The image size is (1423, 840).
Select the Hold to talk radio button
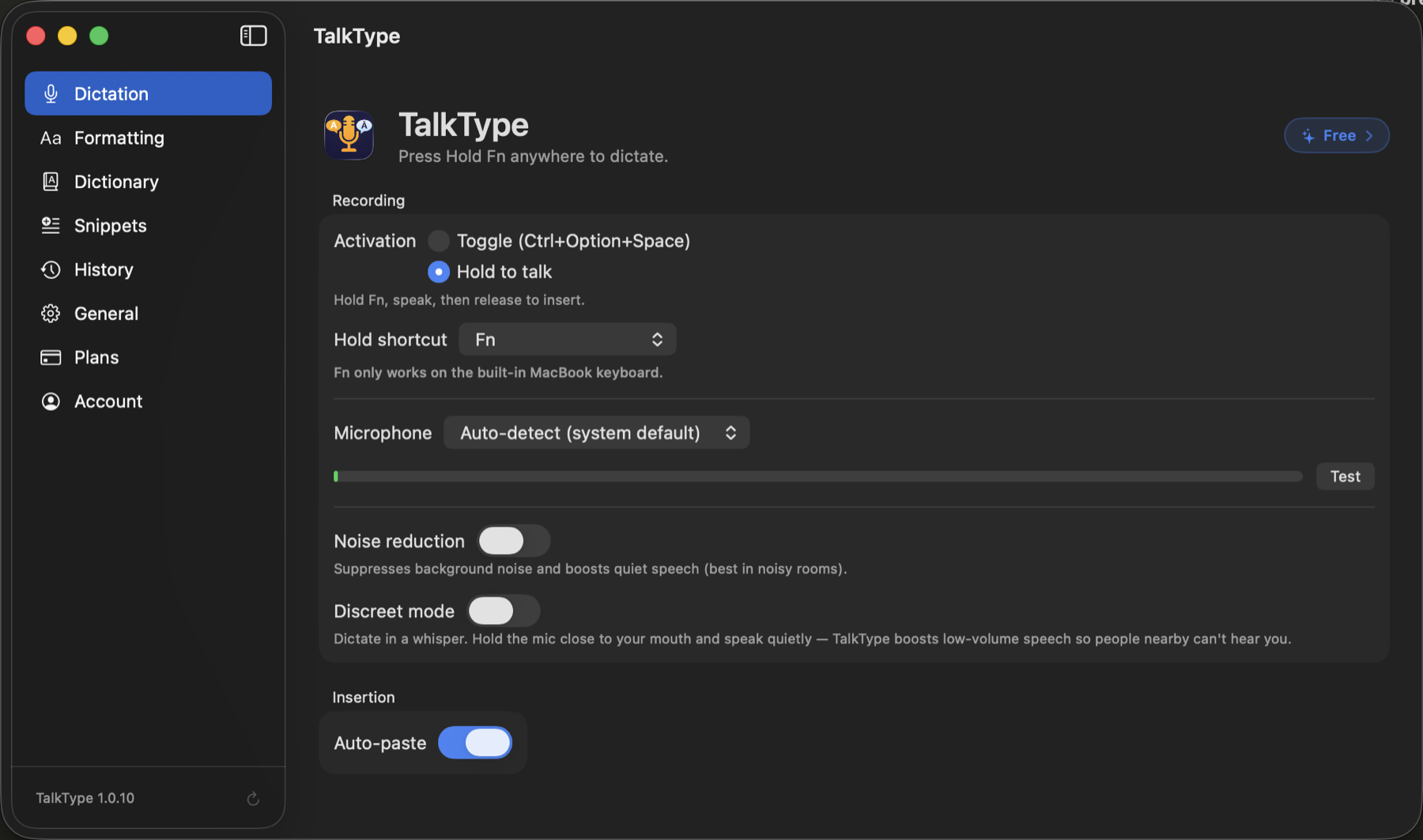(439, 272)
